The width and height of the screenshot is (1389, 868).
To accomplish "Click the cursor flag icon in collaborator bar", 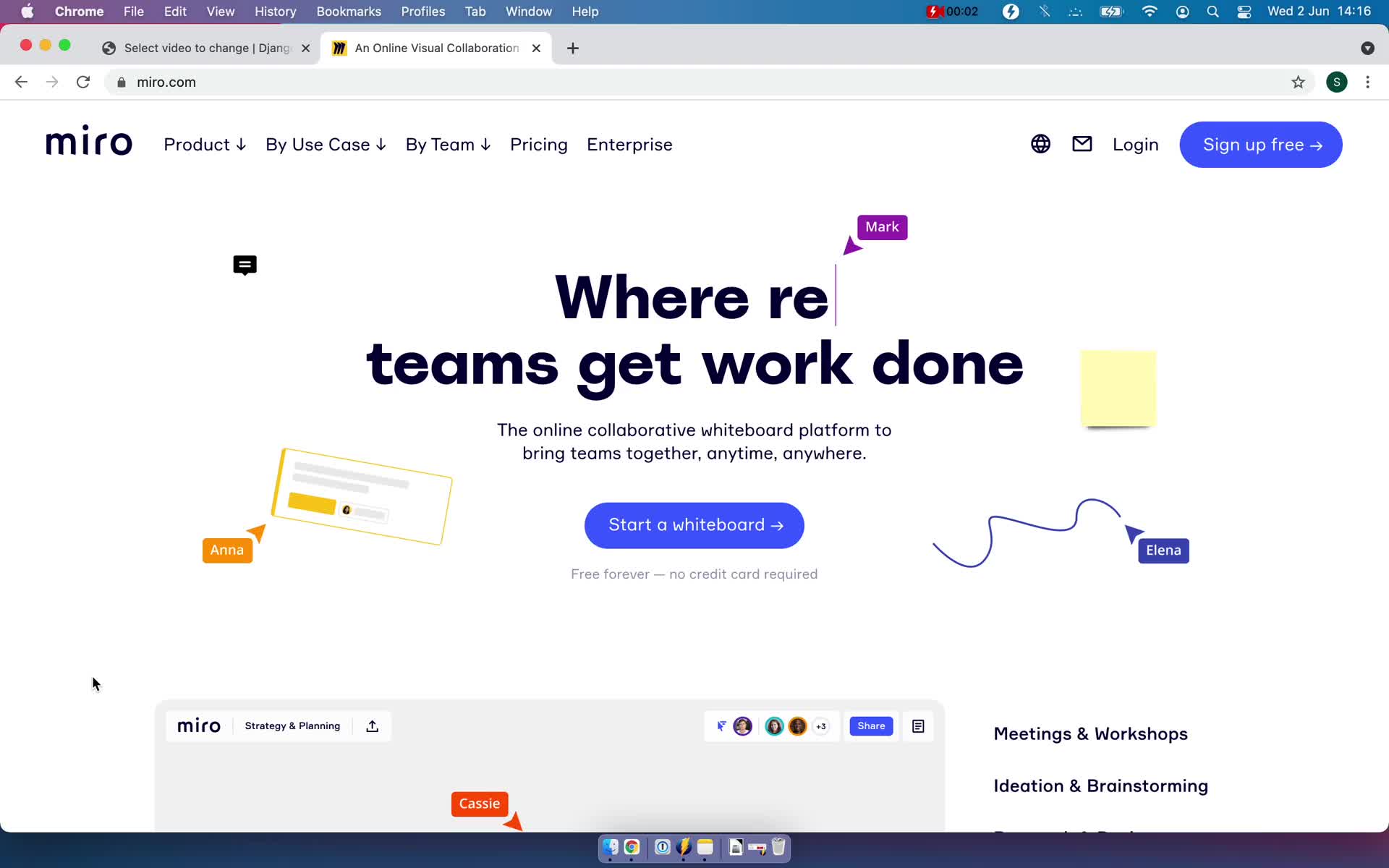I will coord(721,726).
